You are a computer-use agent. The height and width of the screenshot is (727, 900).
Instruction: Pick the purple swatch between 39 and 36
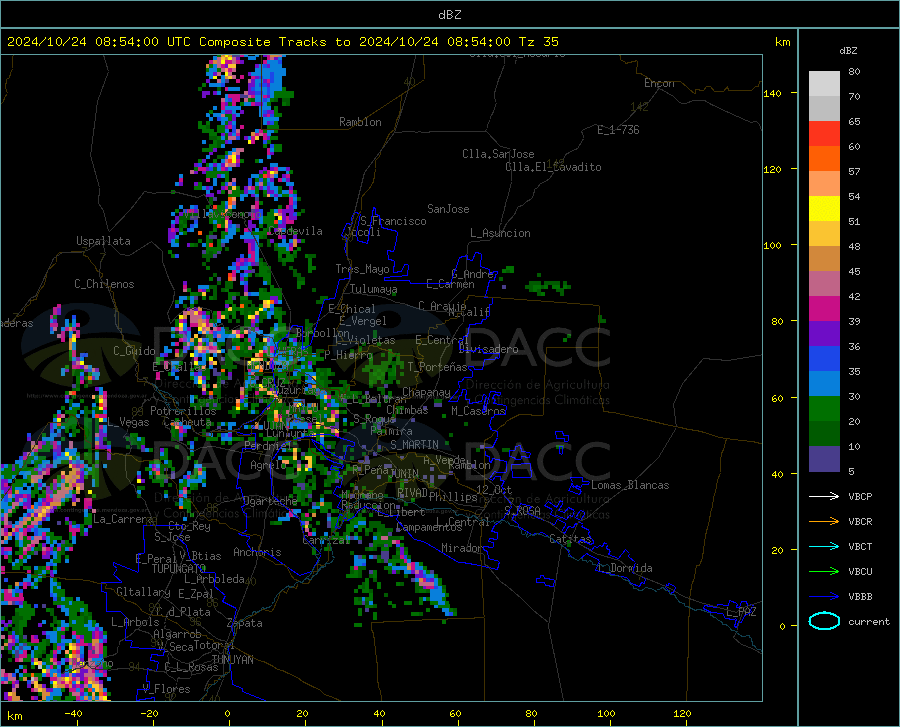(x=824, y=334)
